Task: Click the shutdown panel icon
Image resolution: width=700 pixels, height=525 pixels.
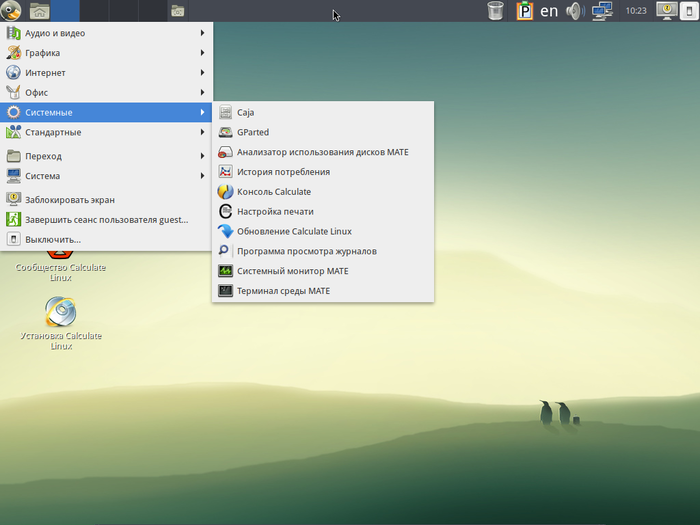Action: click(689, 11)
